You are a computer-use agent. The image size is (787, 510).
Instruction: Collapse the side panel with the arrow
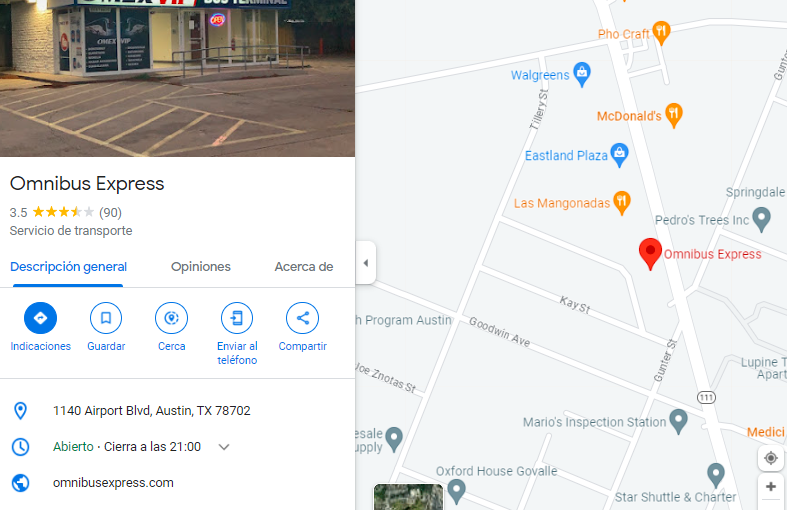(x=366, y=263)
